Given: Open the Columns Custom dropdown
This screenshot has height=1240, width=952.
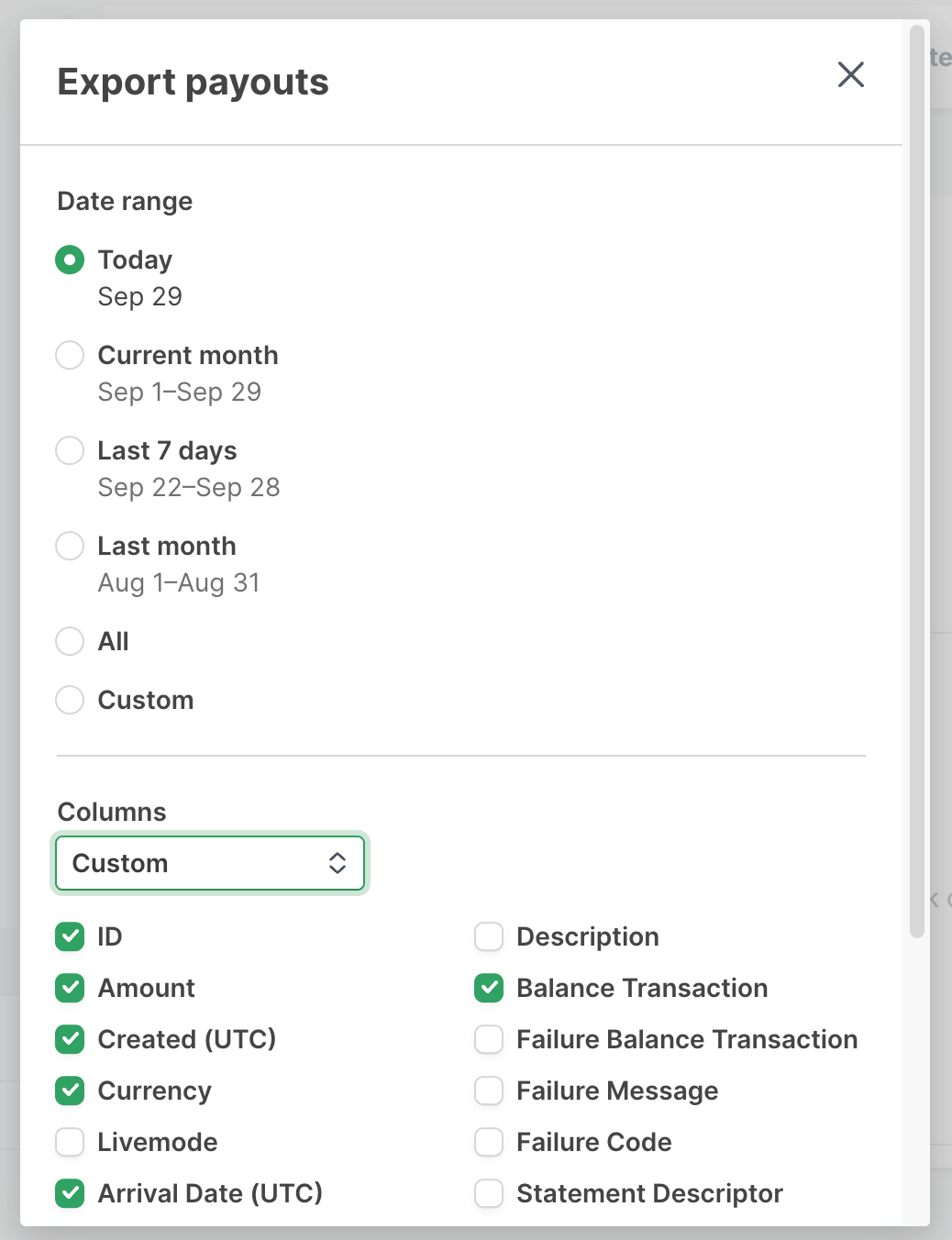Looking at the screenshot, I should (x=210, y=863).
